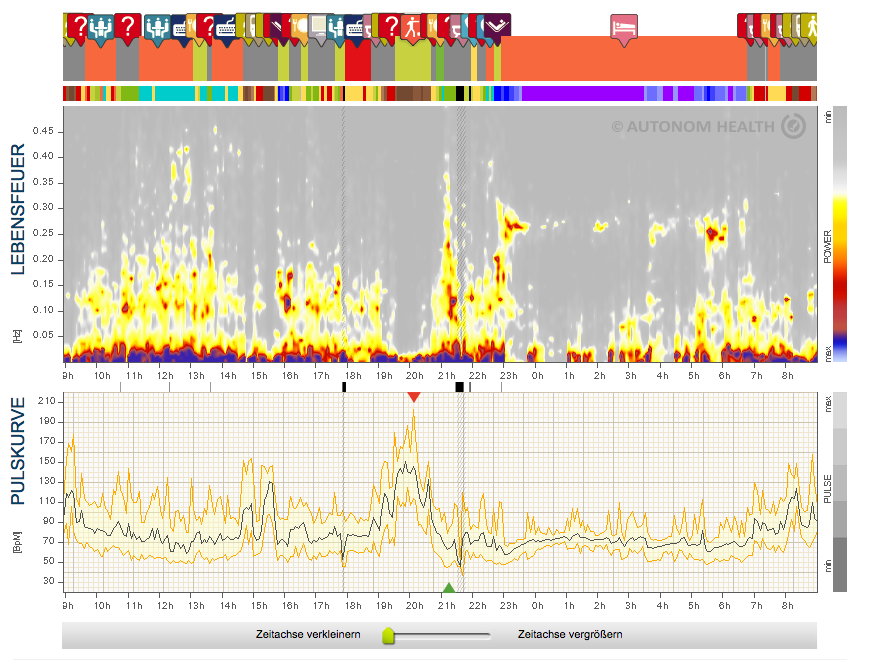
Task: Select the olive walking person marker after 8h
Action: [x=810, y=26]
